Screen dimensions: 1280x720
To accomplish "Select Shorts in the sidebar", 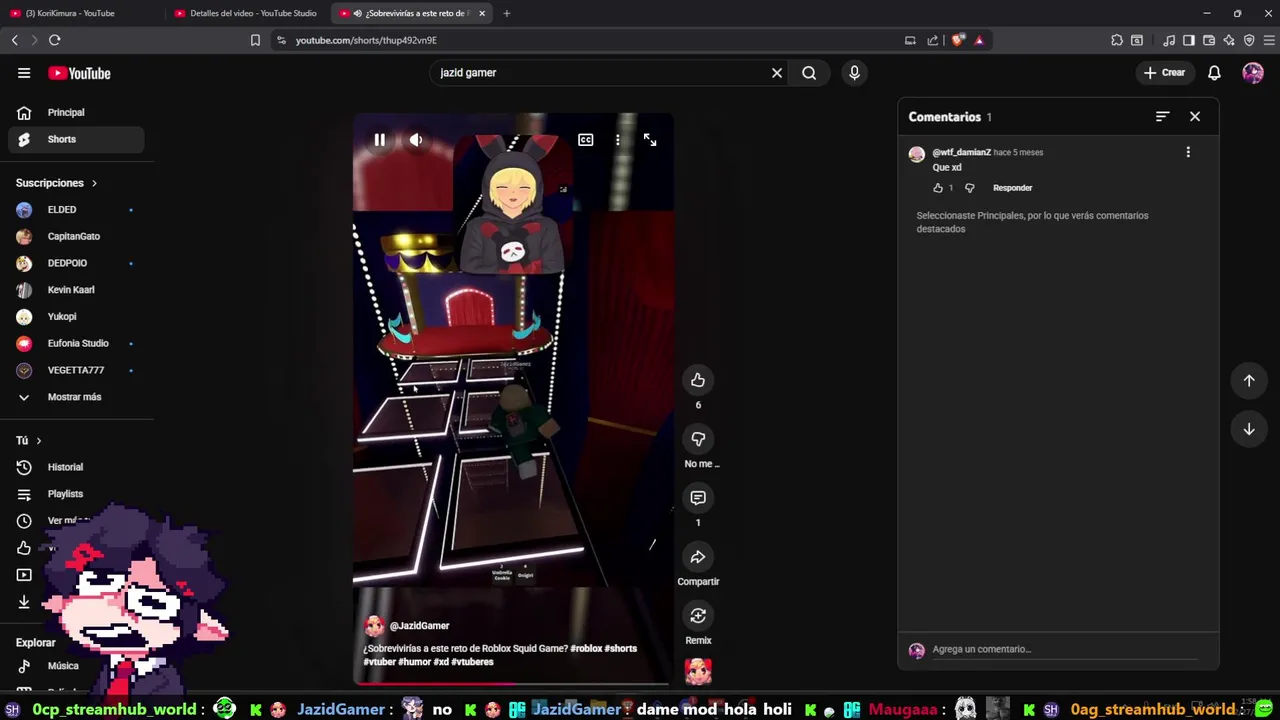I will pos(76,139).
